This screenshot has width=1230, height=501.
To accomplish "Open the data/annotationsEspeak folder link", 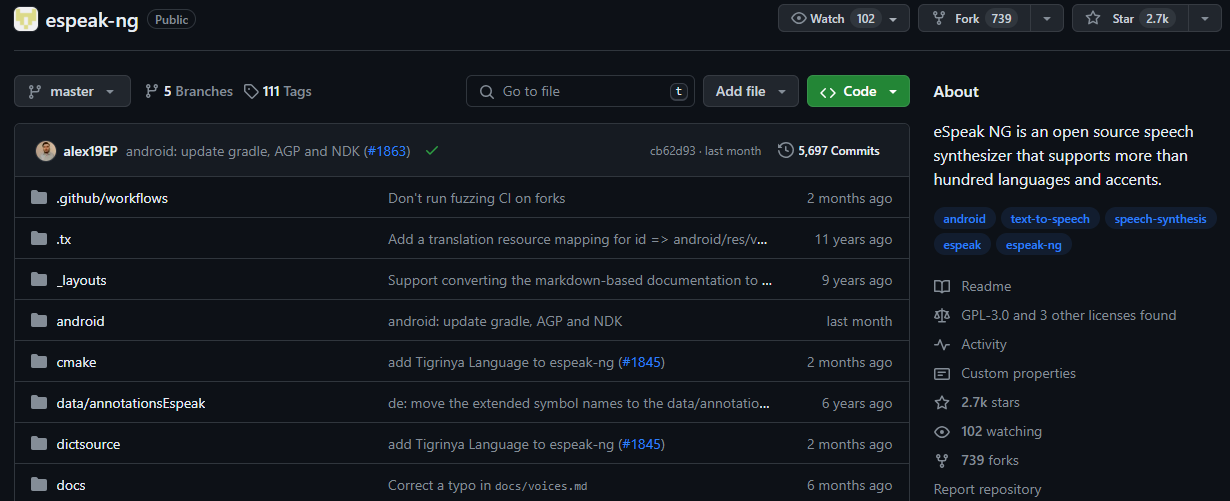I will coord(131,403).
